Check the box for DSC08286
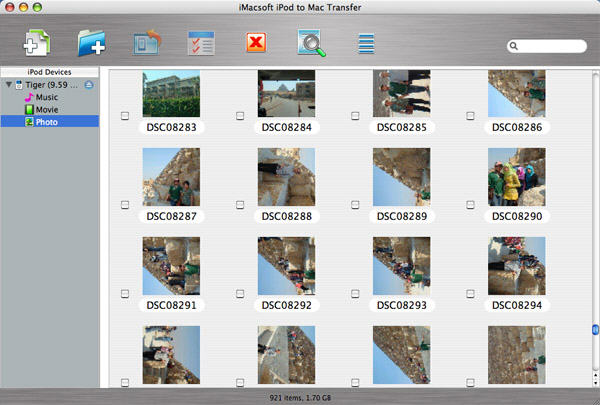Screen dimensions: 600x405 tap(470, 116)
